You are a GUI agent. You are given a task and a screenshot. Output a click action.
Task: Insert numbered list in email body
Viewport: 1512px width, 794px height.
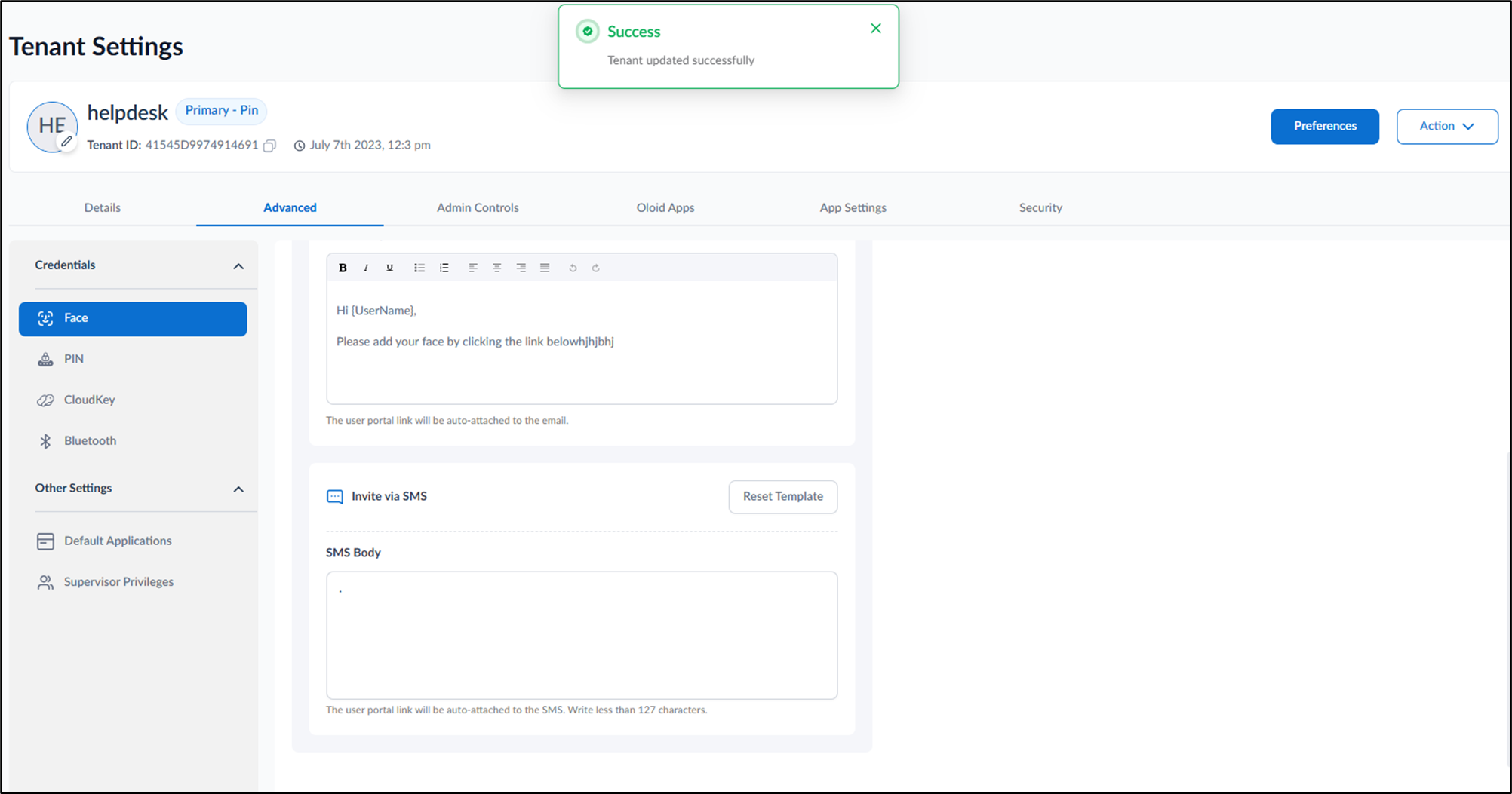pos(444,268)
